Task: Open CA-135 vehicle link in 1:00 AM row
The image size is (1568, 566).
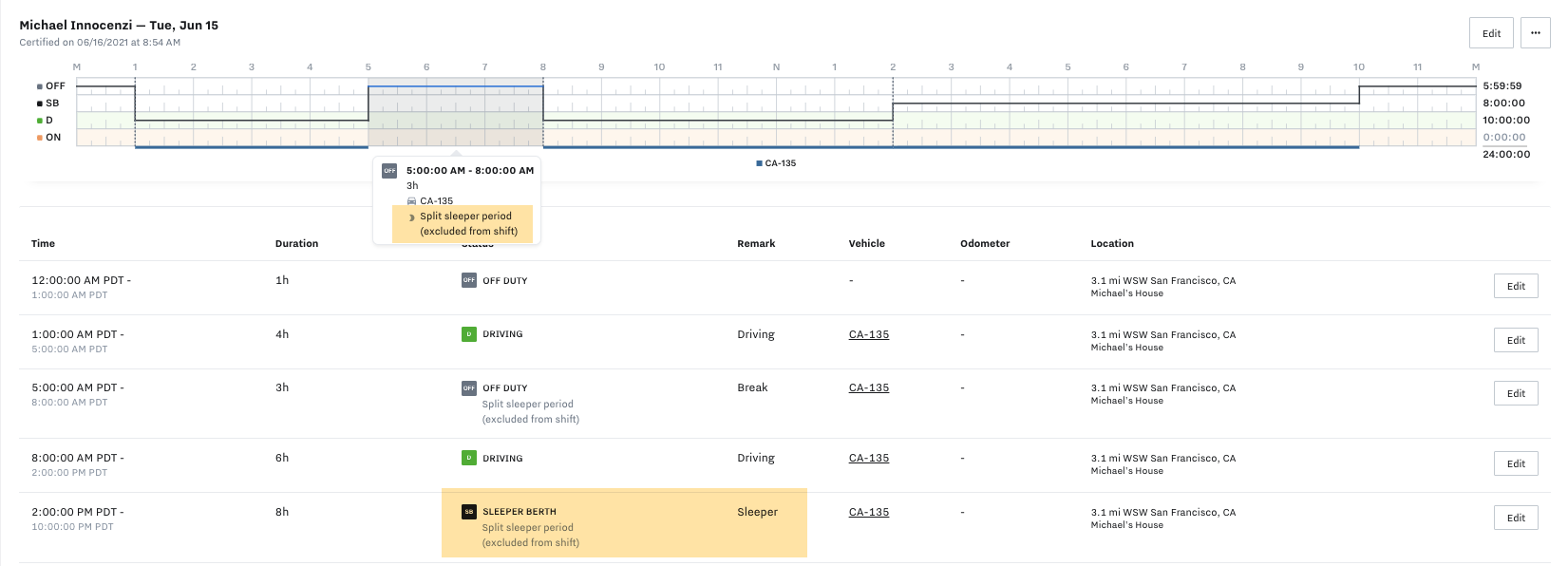Action: pos(868,334)
